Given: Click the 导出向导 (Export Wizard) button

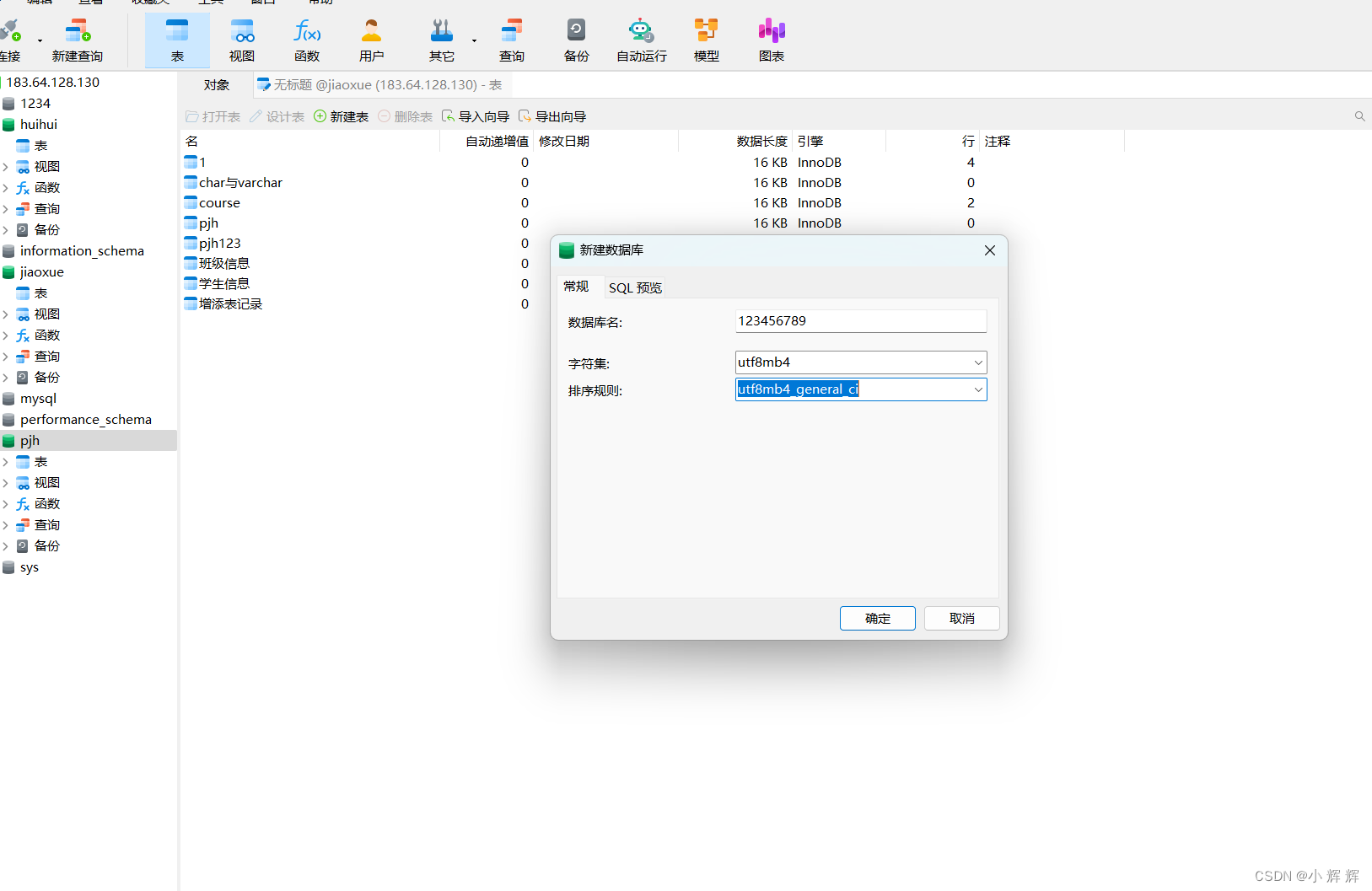Looking at the screenshot, I should click(552, 116).
